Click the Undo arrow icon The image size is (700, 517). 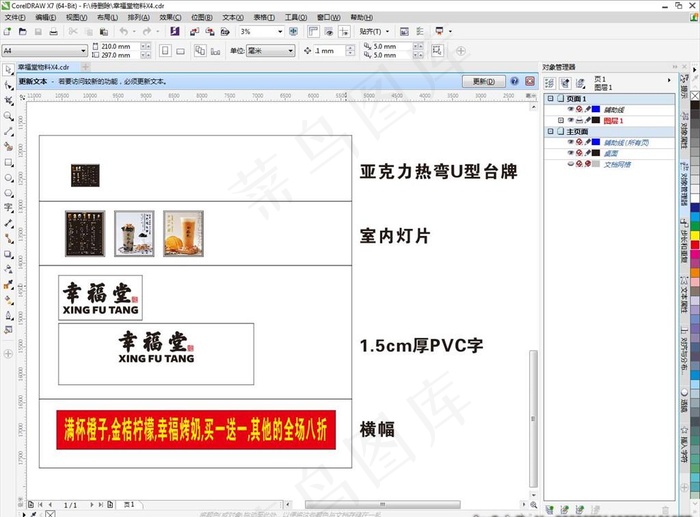tap(124, 32)
